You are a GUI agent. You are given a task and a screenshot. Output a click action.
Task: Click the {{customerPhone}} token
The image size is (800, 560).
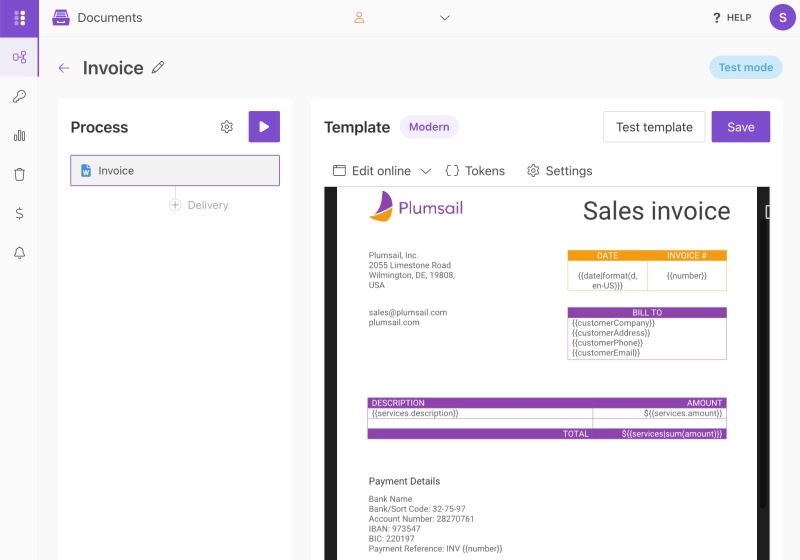tap(608, 343)
